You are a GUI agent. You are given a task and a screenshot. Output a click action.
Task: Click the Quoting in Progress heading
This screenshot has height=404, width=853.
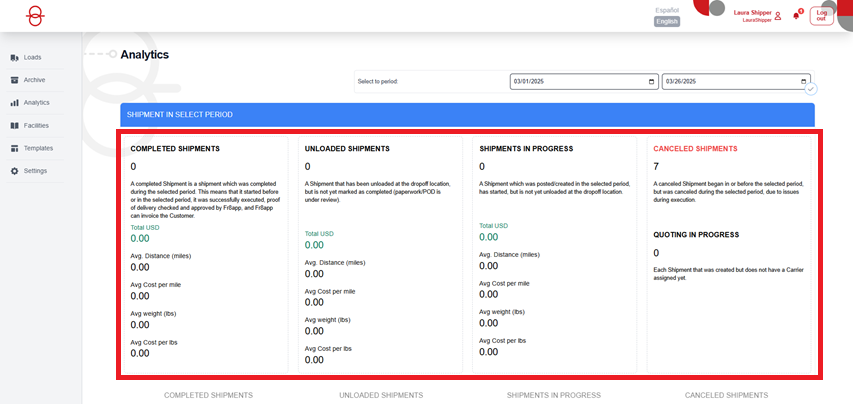pyautogui.click(x=696, y=235)
